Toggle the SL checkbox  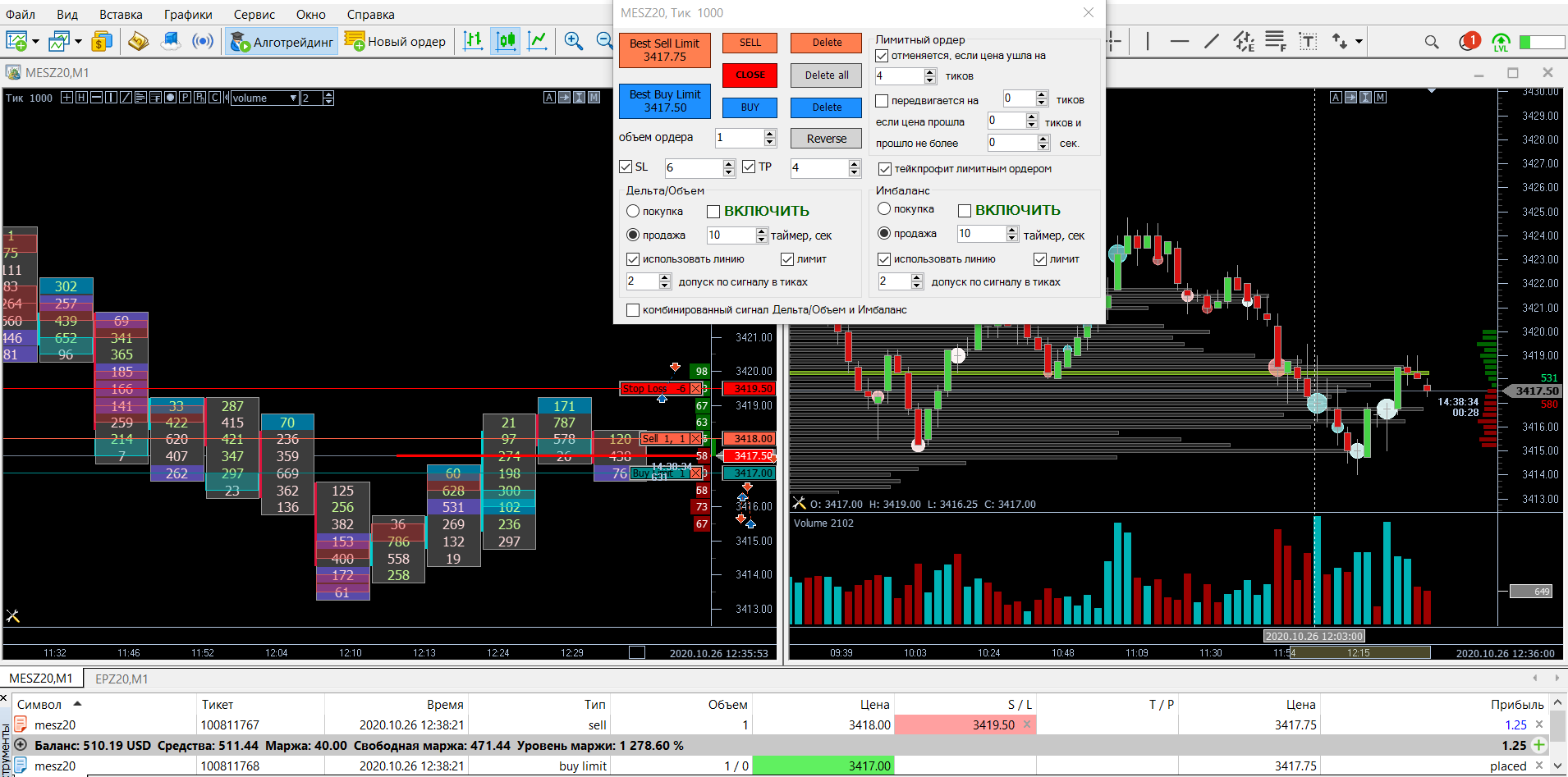click(626, 167)
